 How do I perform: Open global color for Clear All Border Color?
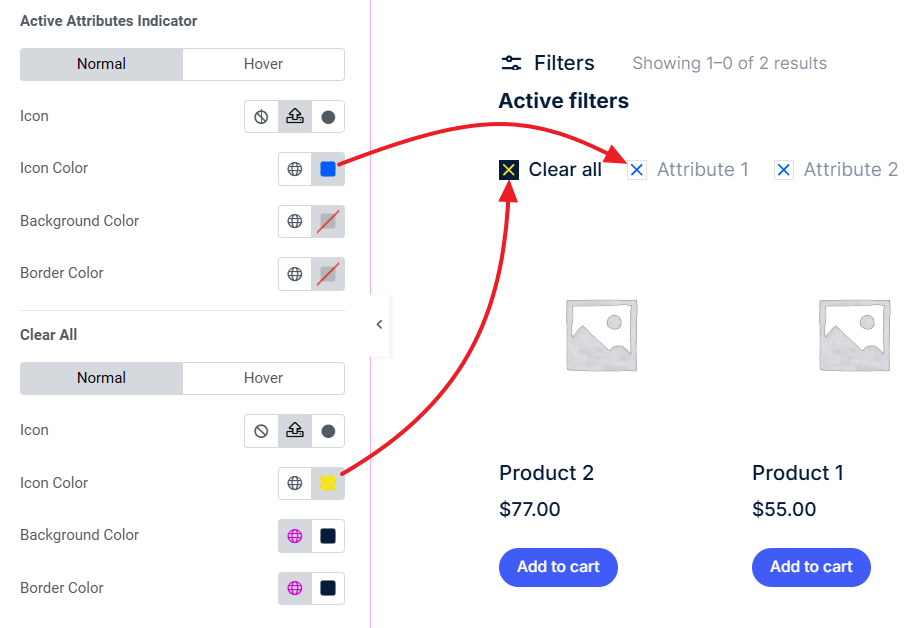[295, 588]
